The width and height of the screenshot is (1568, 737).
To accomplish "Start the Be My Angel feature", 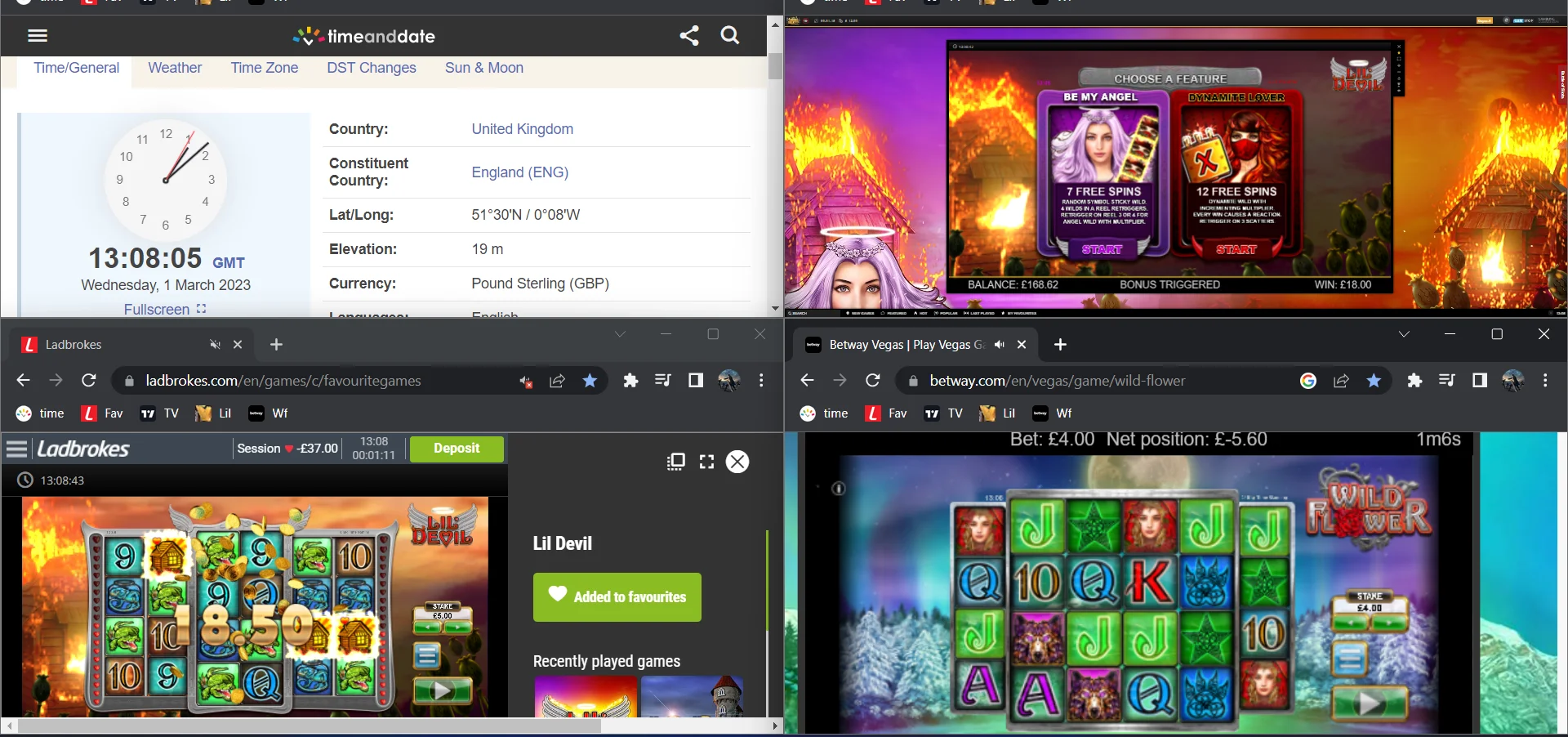I will point(1102,249).
